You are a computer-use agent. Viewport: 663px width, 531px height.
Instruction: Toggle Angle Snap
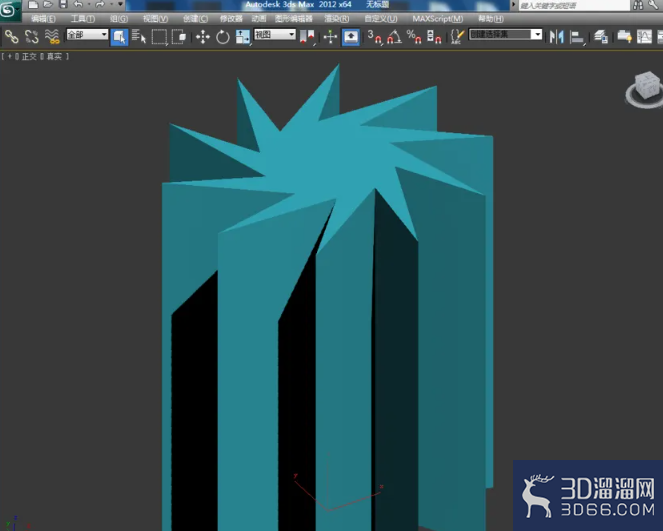point(394,37)
